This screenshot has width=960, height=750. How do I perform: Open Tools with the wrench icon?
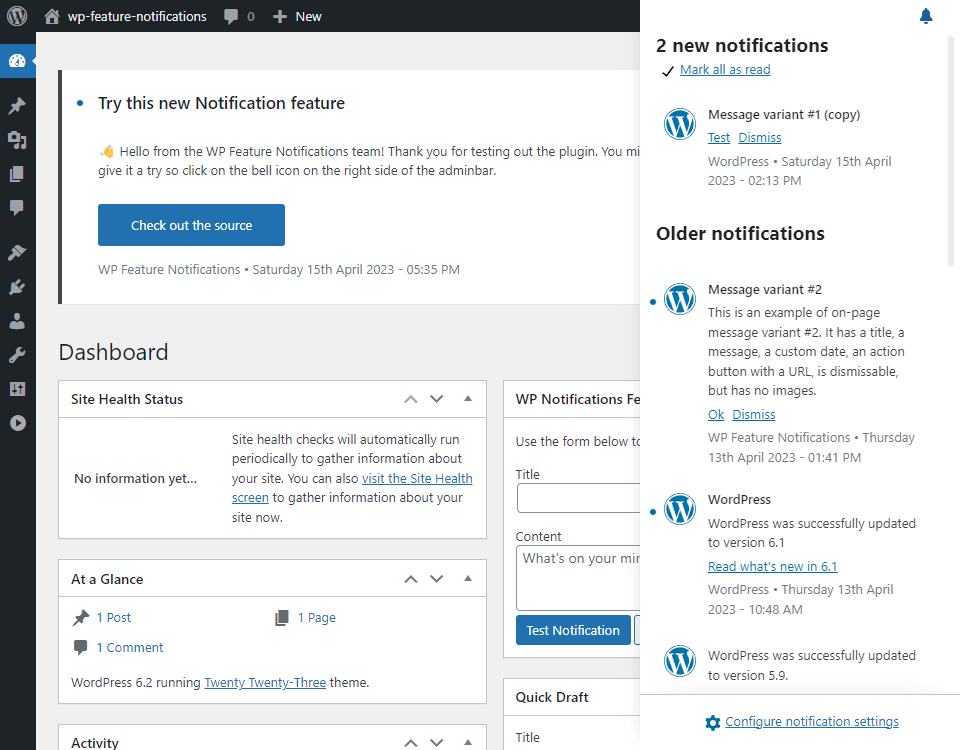pyautogui.click(x=18, y=355)
